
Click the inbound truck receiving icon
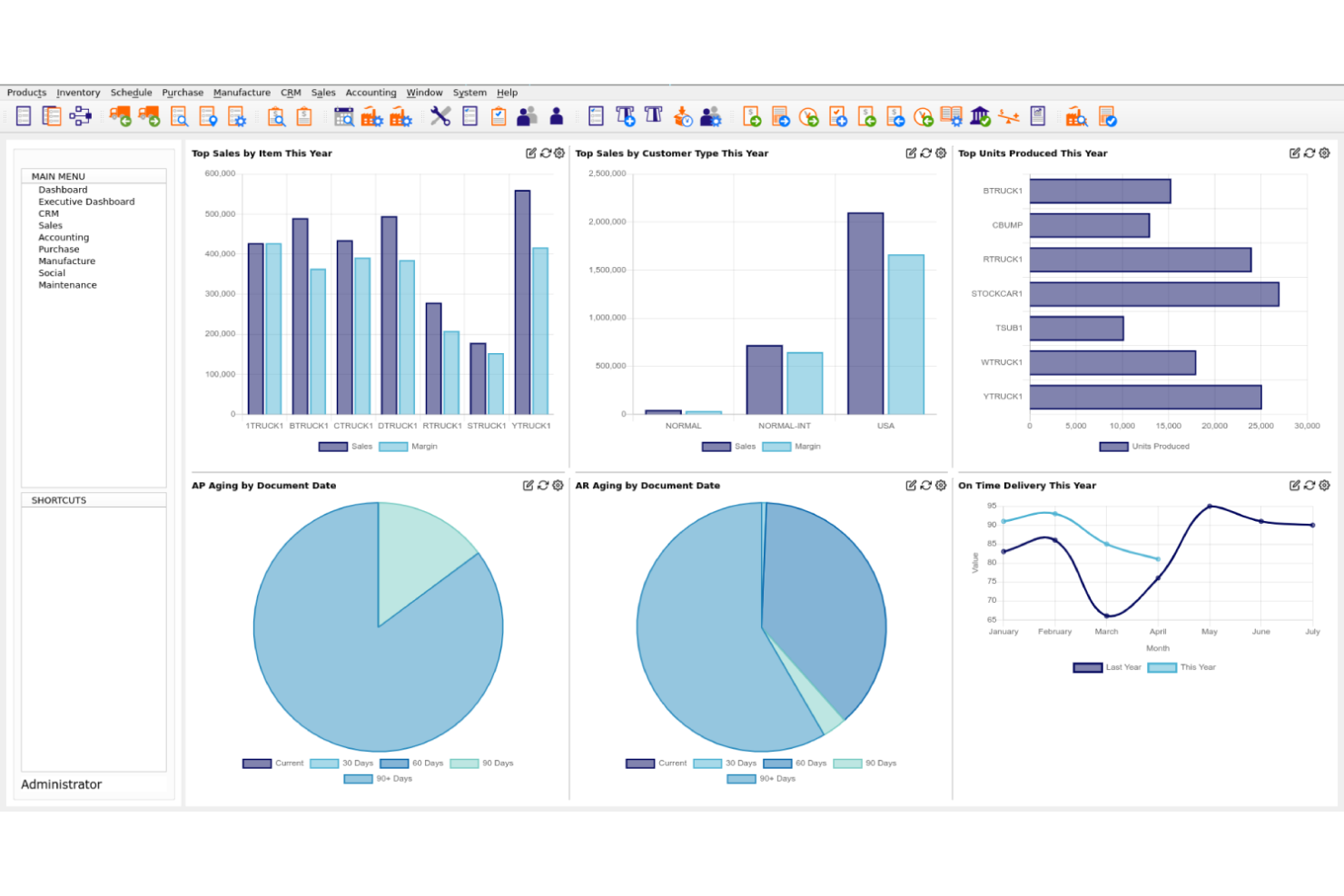(x=121, y=116)
